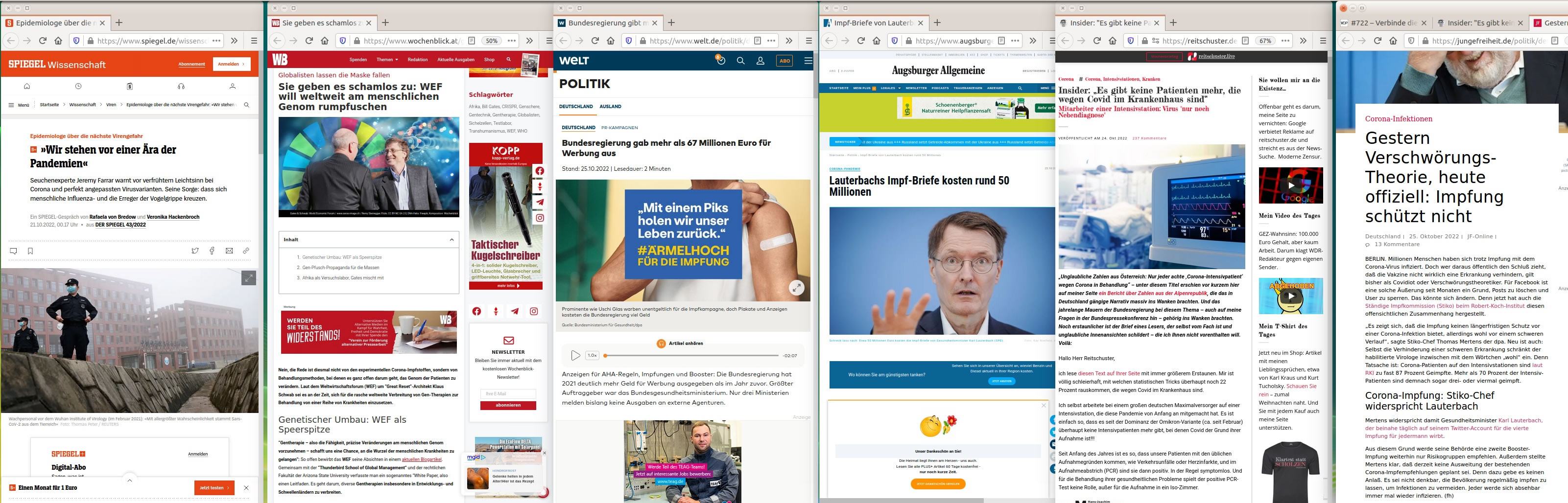Toggle reader view in the welt.de address bar
1568x503 pixels.
coord(757,41)
